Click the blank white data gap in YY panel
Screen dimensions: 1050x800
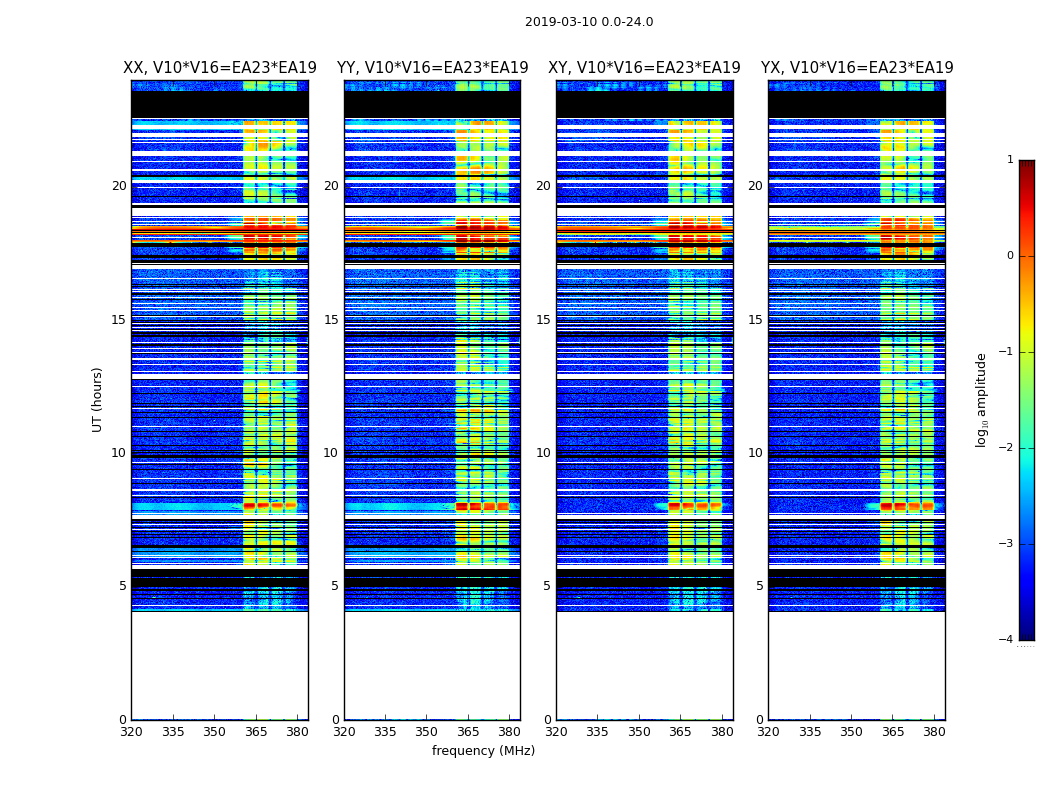(x=433, y=665)
